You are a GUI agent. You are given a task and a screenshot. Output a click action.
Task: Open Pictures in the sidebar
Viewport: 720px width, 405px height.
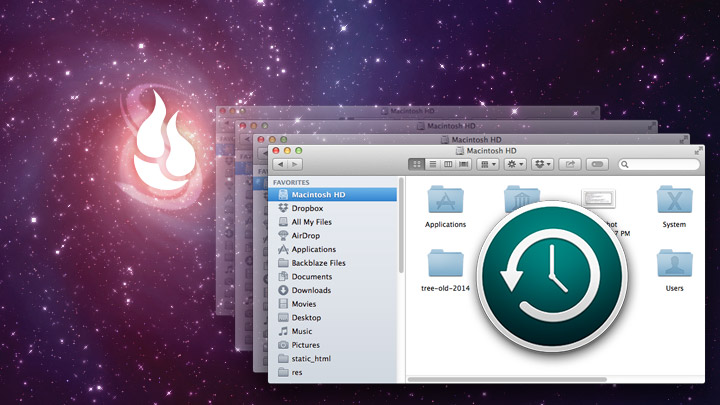(x=332, y=345)
